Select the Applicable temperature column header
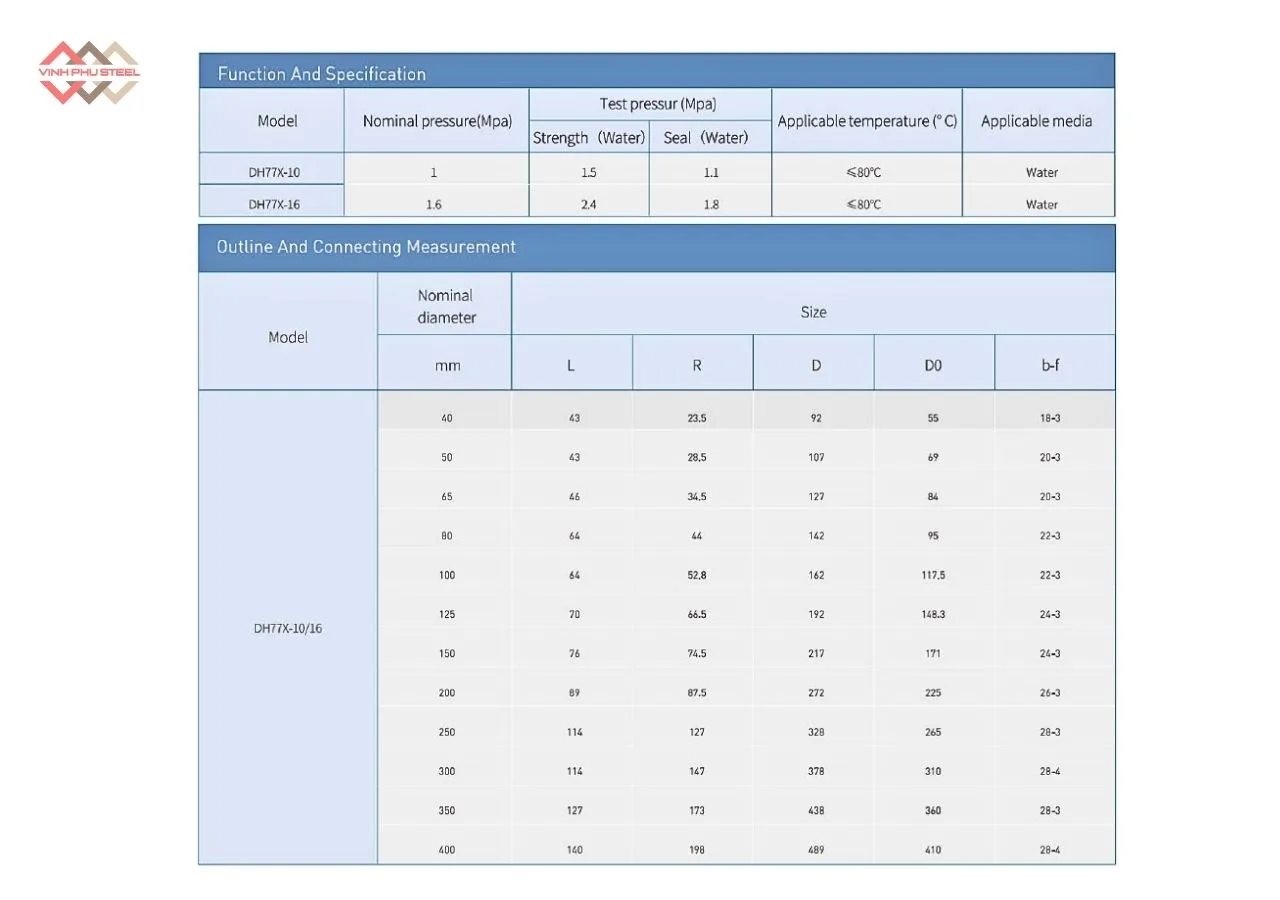Image resolution: width=1280 pixels, height=900 pixels. pyautogui.click(x=867, y=121)
